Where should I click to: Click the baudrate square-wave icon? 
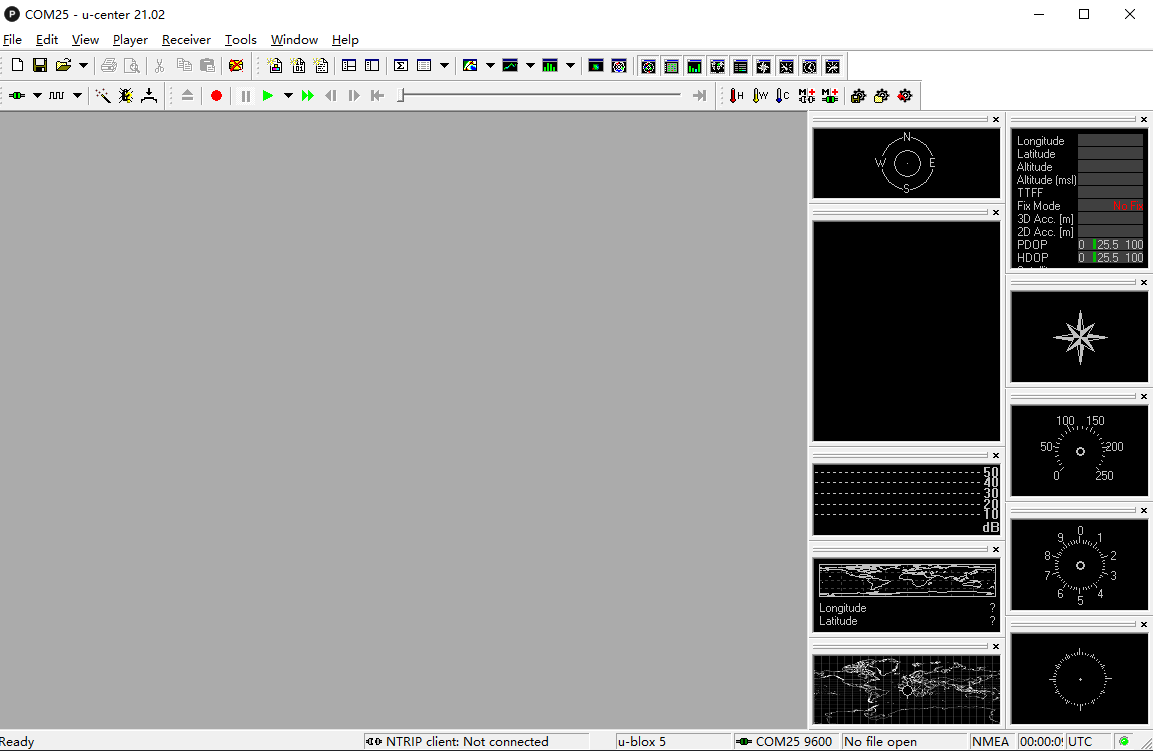[x=57, y=96]
